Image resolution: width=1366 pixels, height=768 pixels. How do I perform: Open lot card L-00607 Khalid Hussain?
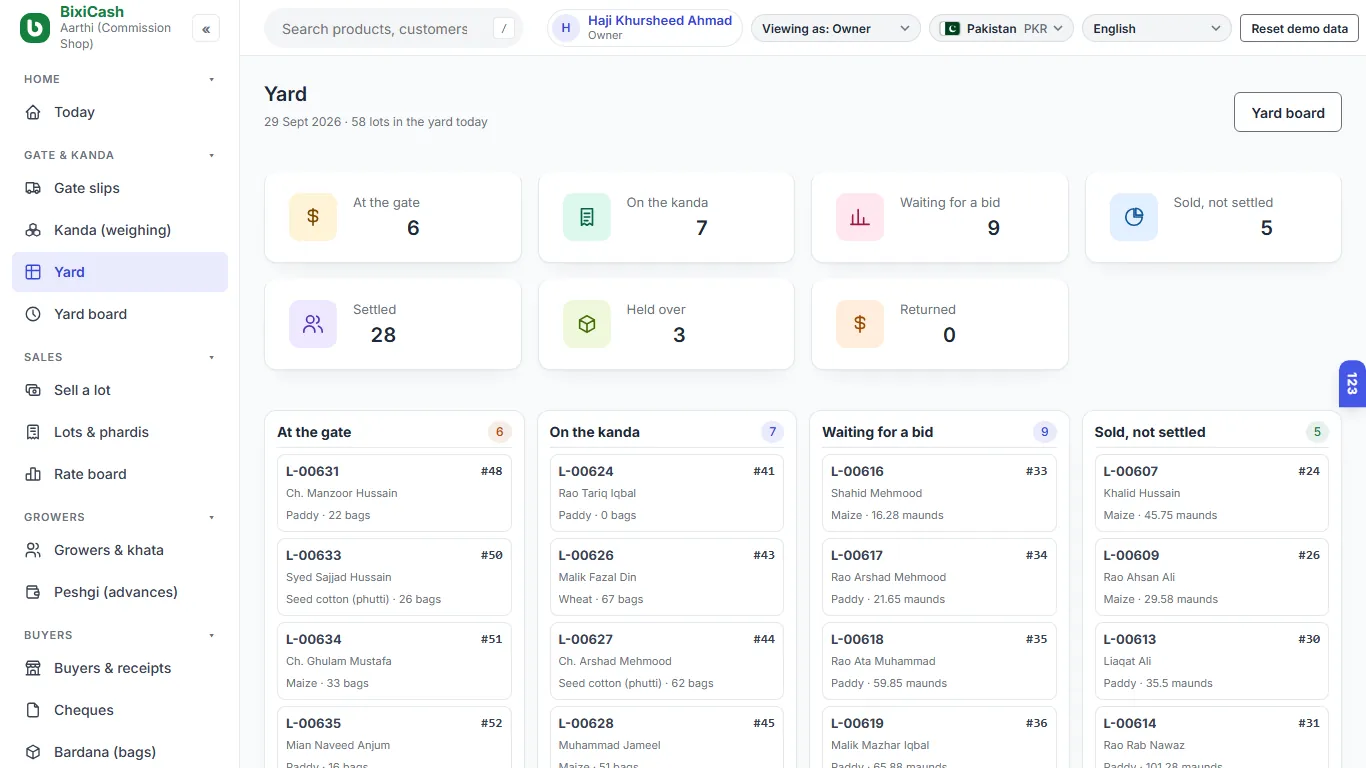1212,493
